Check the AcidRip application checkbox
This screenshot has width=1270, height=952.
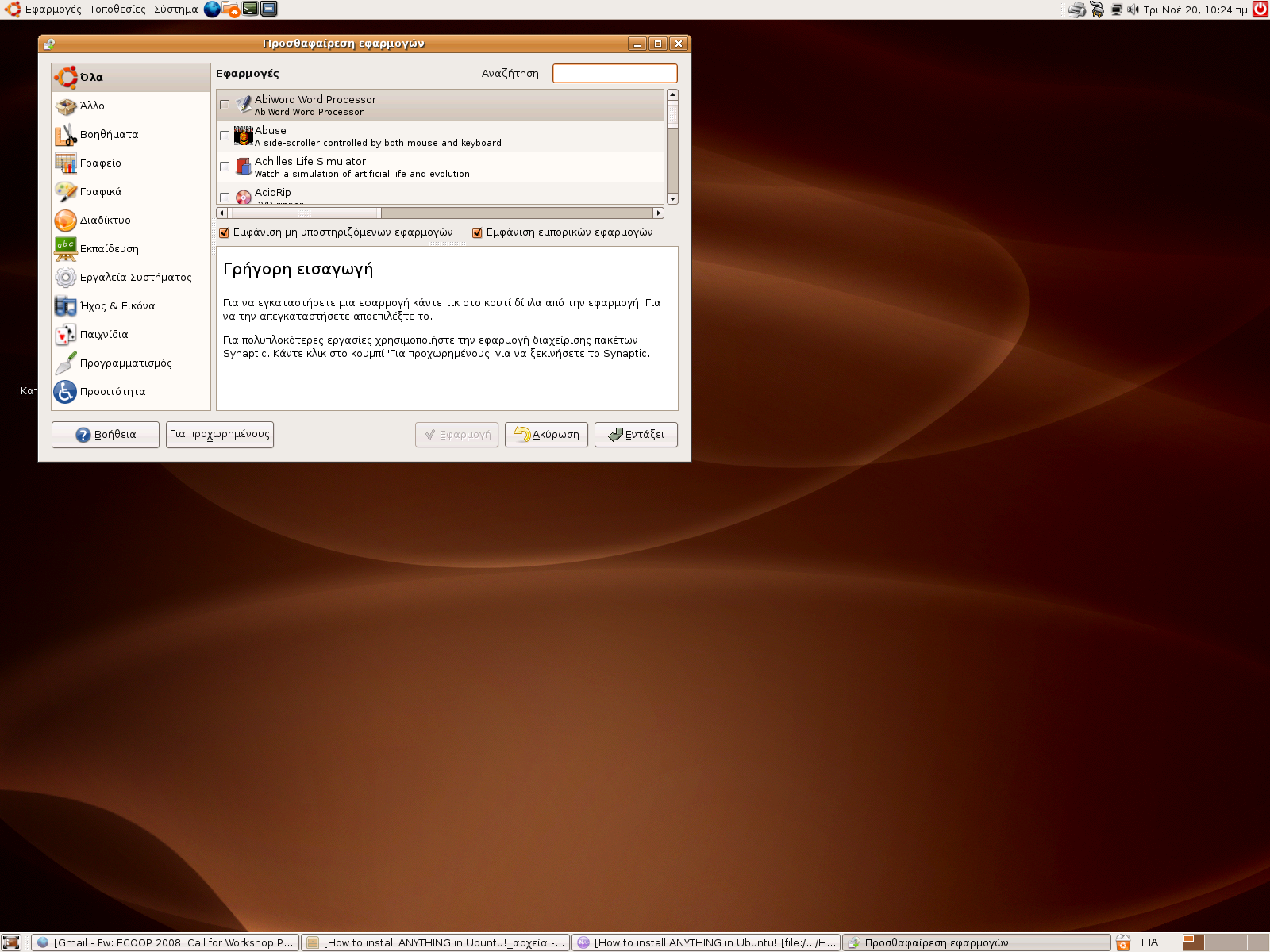tap(225, 198)
